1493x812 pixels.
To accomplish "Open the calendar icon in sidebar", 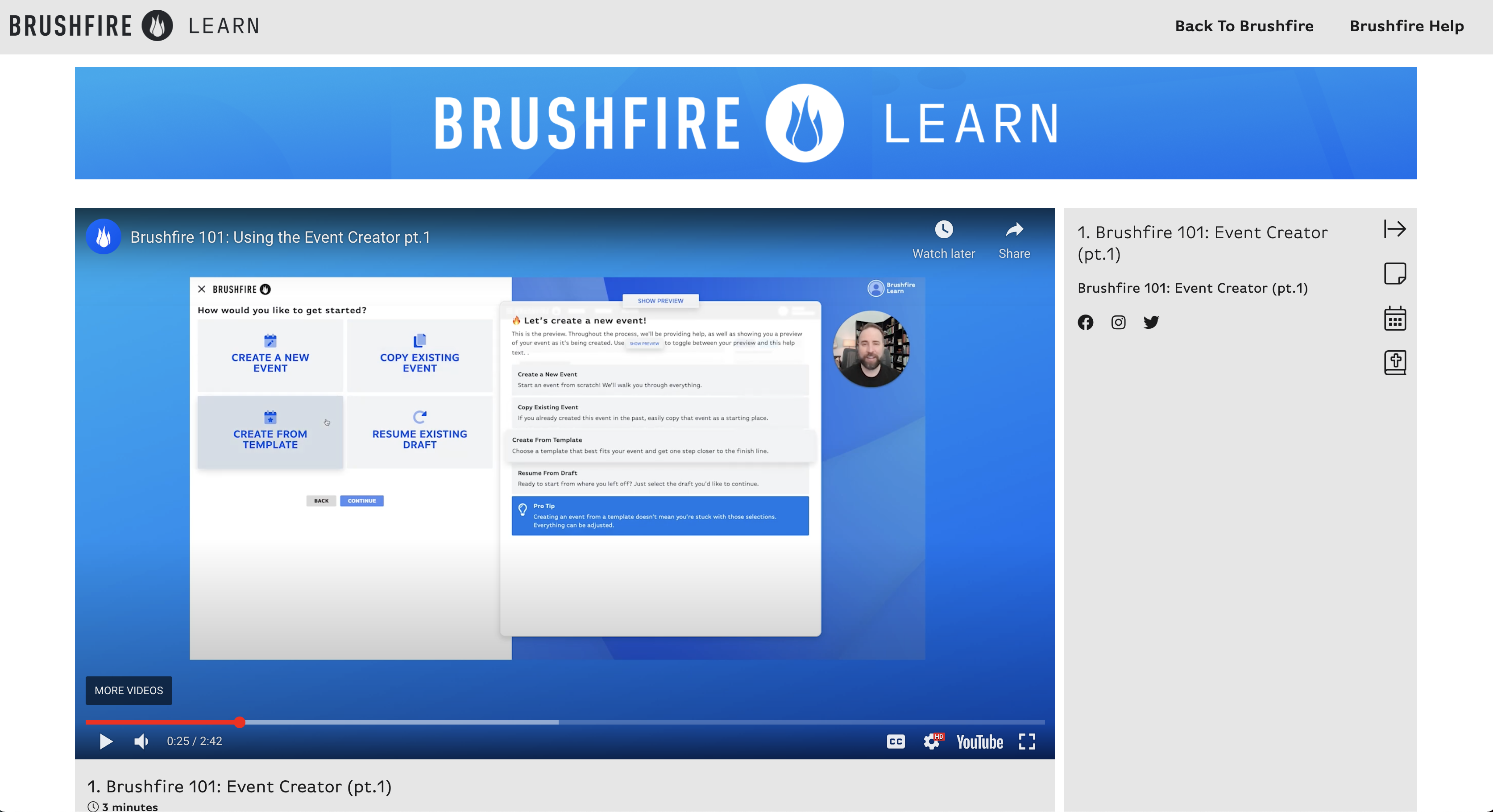I will pyautogui.click(x=1394, y=318).
